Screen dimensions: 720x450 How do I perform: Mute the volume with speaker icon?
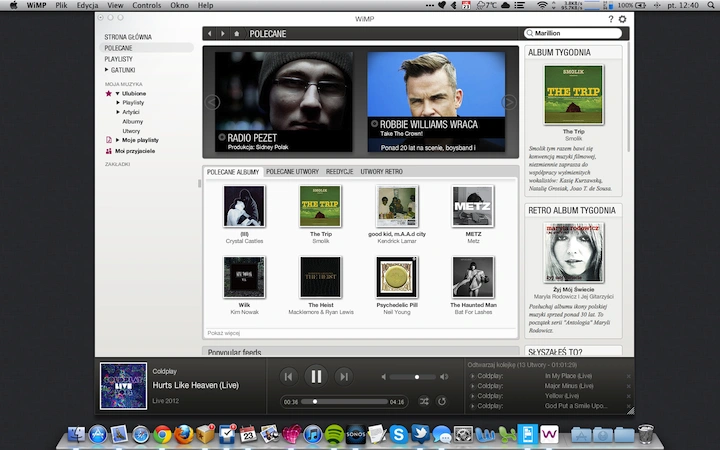coord(383,377)
